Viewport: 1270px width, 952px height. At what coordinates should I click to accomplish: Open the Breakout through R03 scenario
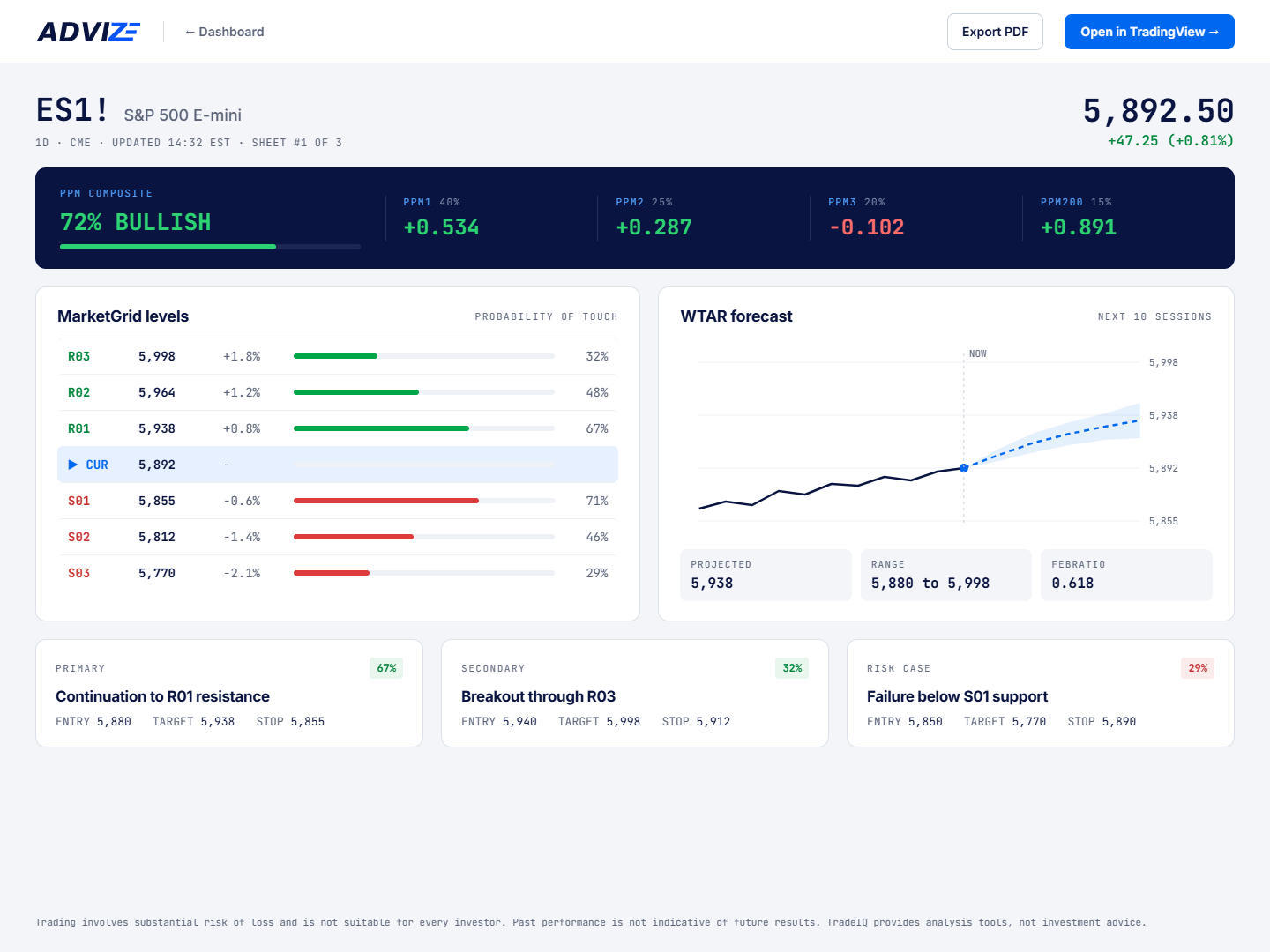635,693
